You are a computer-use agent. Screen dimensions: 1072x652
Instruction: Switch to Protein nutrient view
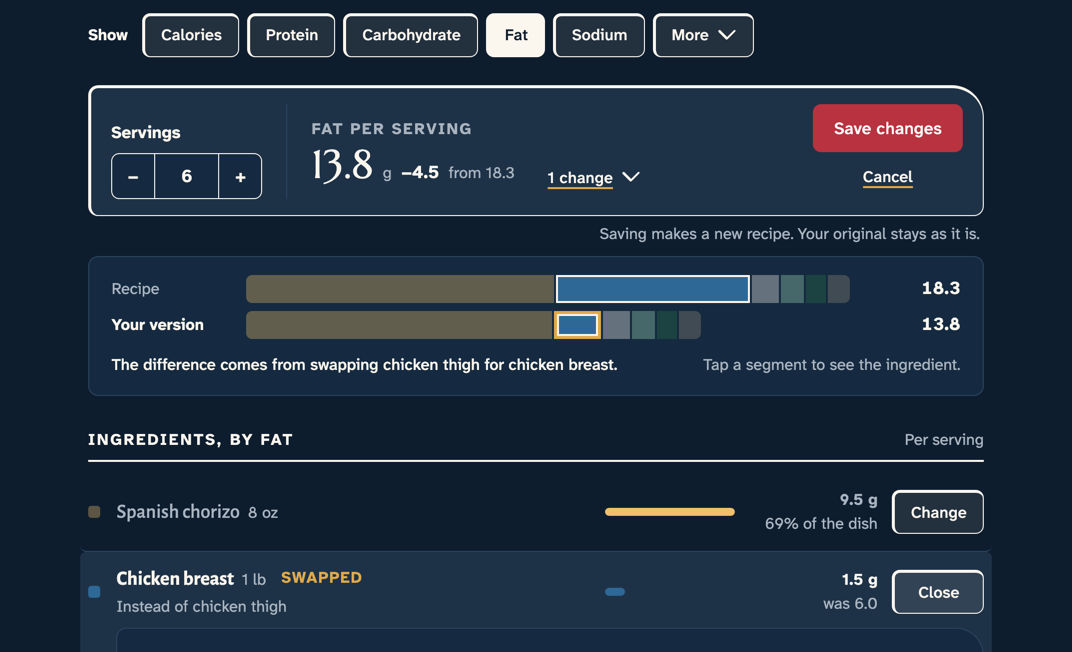pos(291,35)
